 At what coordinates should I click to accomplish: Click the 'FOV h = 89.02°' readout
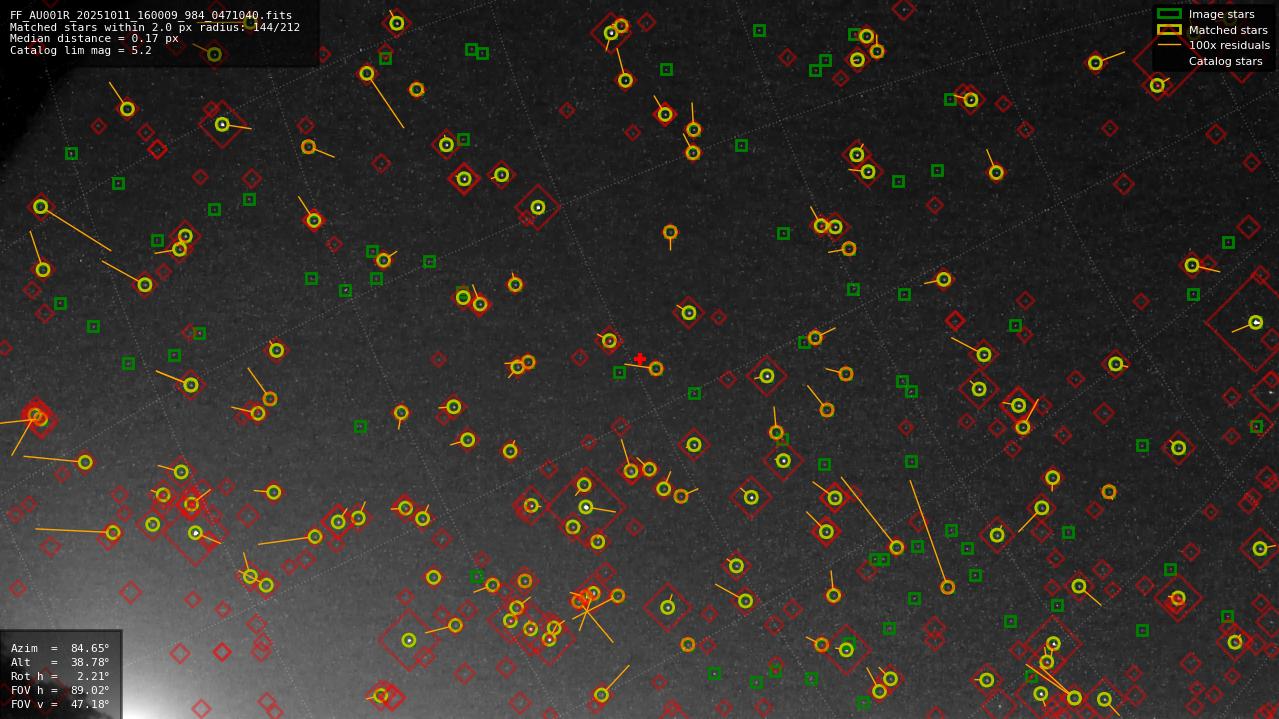(60, 690)
